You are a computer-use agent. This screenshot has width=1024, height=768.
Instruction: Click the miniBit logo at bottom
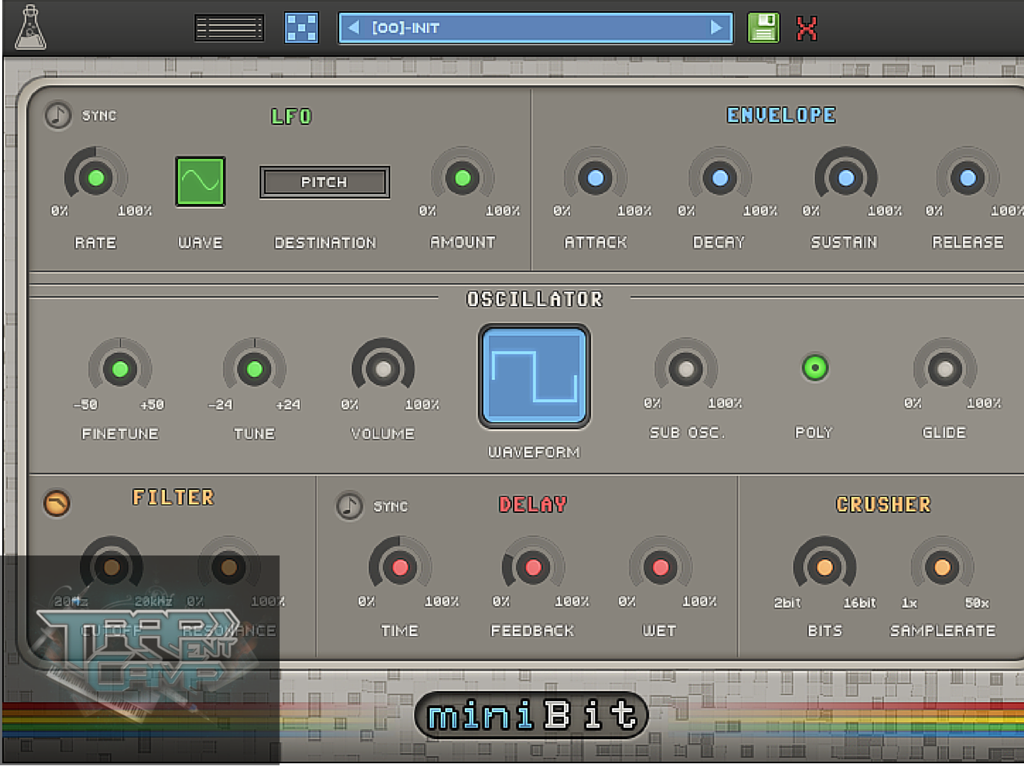[x=531, y=716]
